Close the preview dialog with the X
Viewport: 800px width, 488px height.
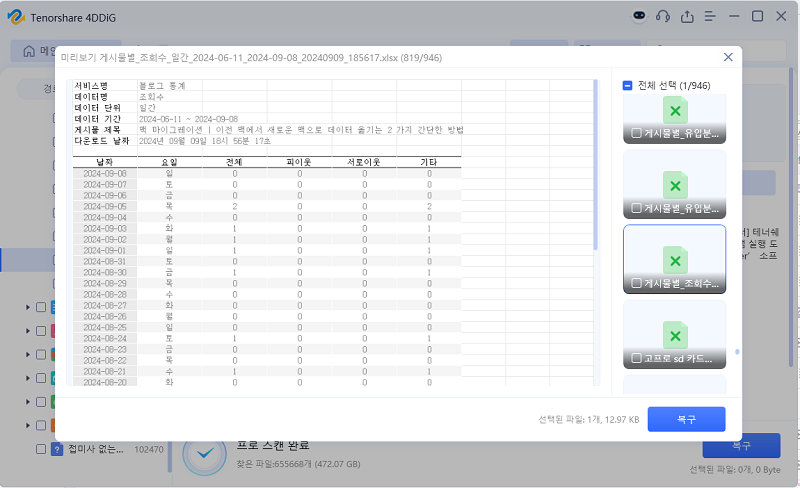coord(728,57)
